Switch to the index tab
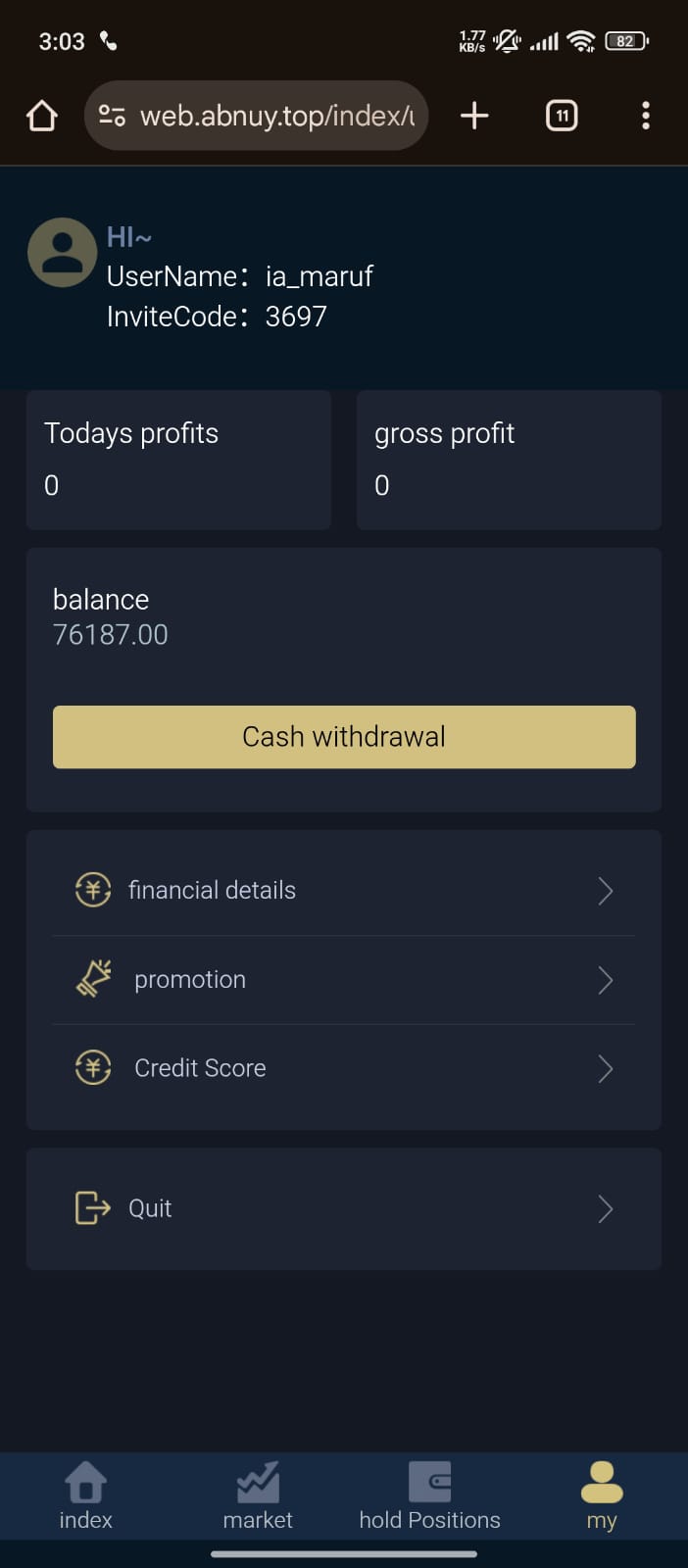The width and height of the screenshot is (688, 1568). click(x=85, y=1496)
